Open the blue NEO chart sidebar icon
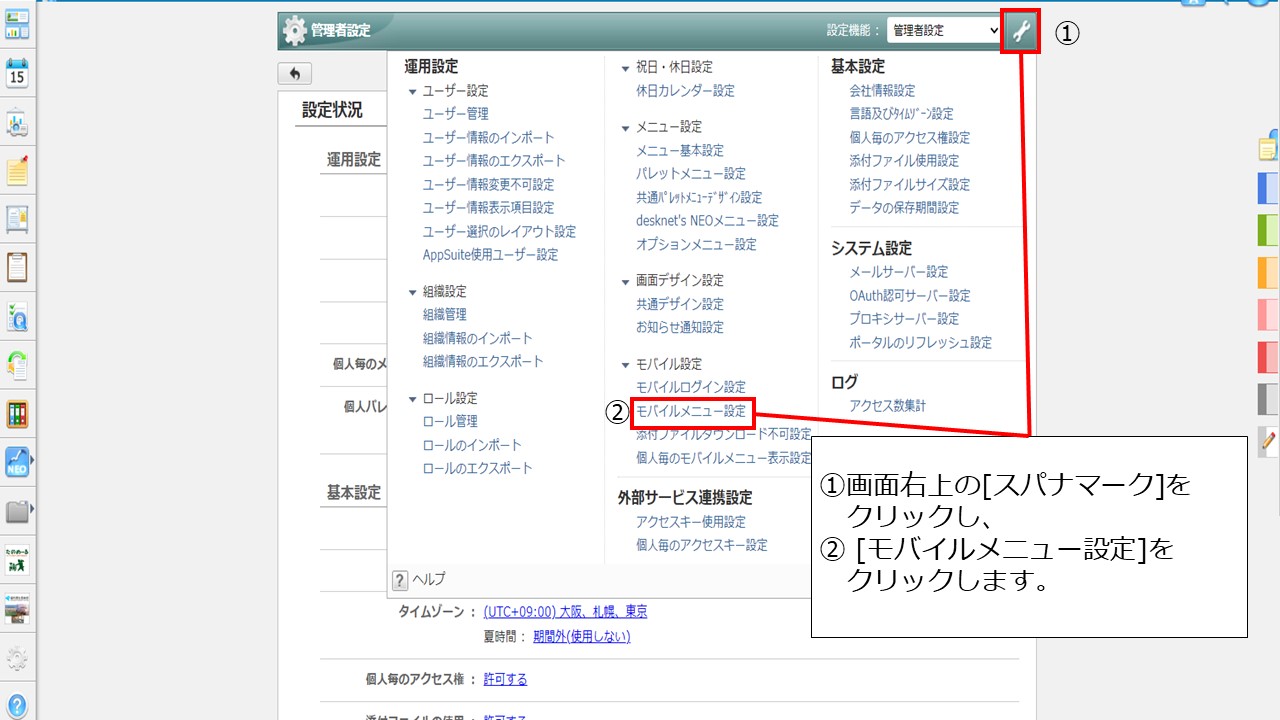Image resolution: width=1280 pixels, height=720 pixels. tap(17, 462)
